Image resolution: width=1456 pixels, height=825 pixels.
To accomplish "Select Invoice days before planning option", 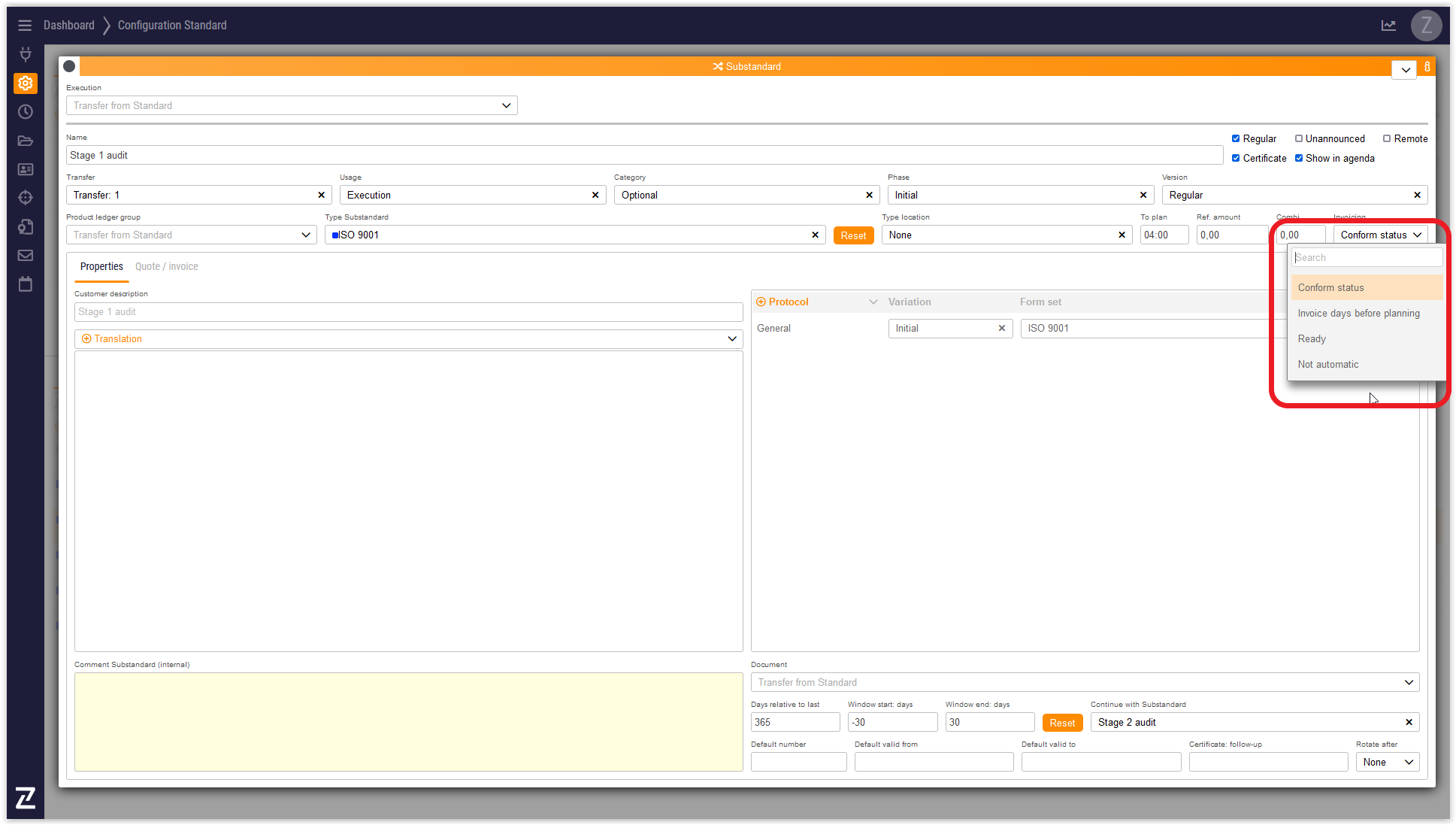I will click(1358, 314).
